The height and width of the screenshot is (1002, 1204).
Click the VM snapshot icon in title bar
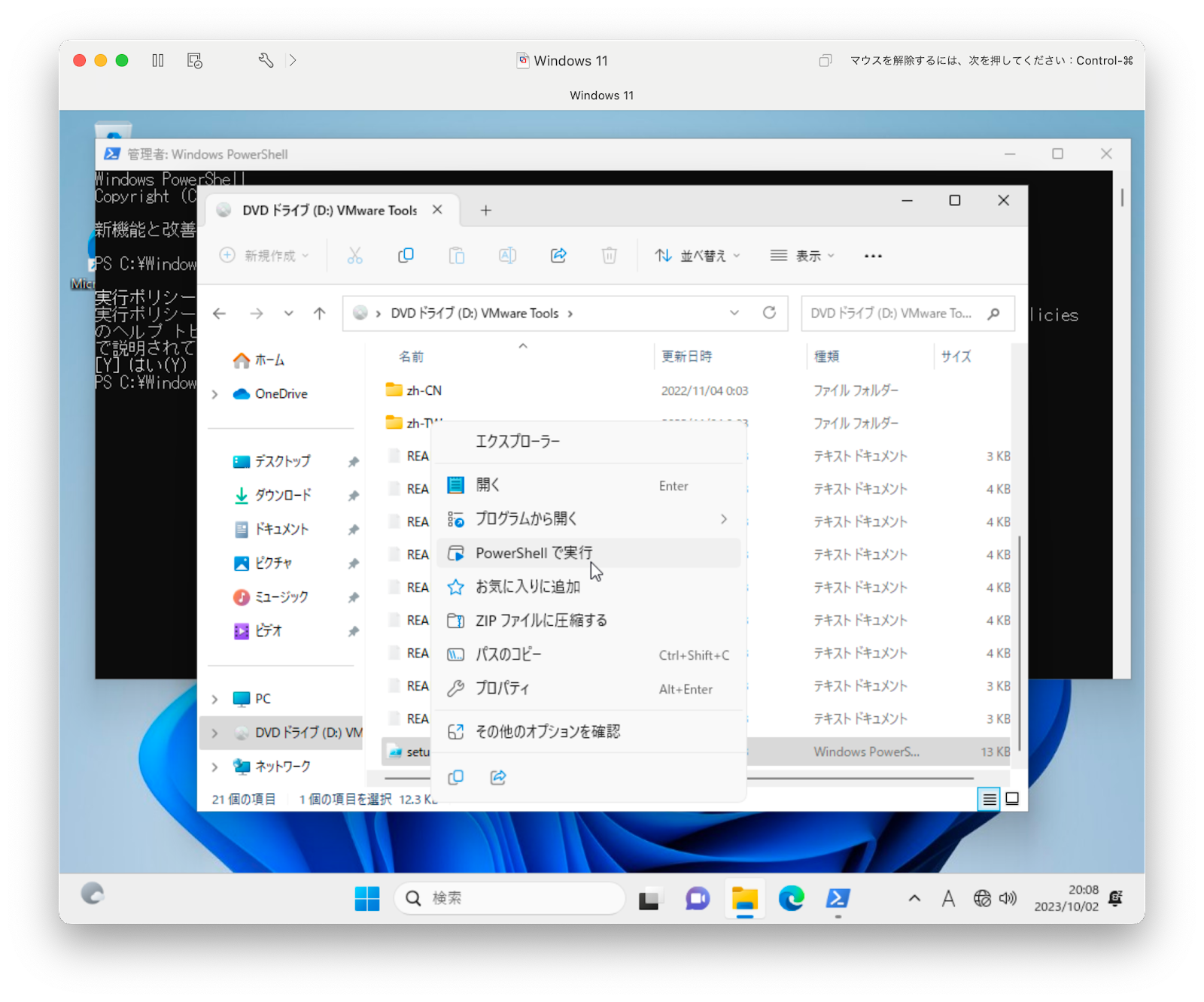click(195, 60)
